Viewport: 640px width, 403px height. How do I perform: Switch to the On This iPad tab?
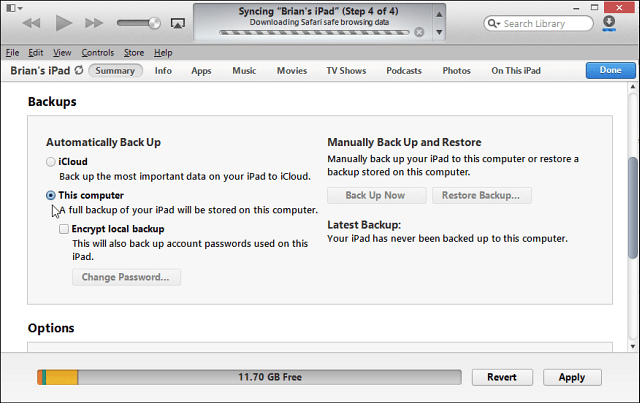pyautogui.click(x=516, y=71)
